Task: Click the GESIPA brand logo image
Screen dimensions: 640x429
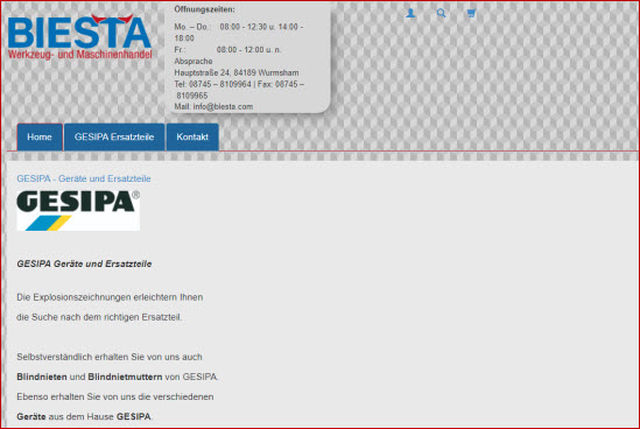Action: coord(78,211)
